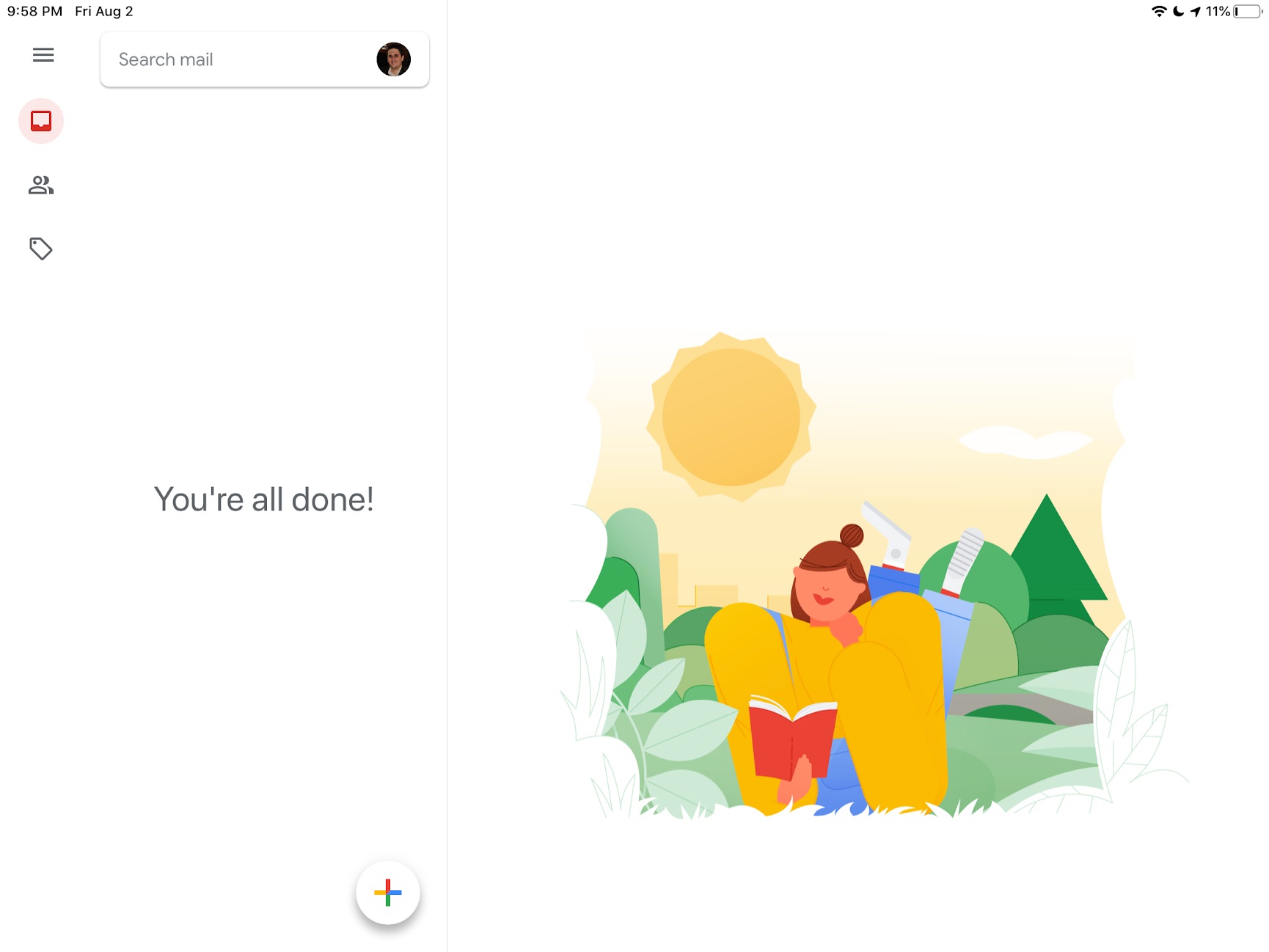Tap the Wi-Fi status icon
This screenshot has width=1269, height=952.
tap(1159, 11)
